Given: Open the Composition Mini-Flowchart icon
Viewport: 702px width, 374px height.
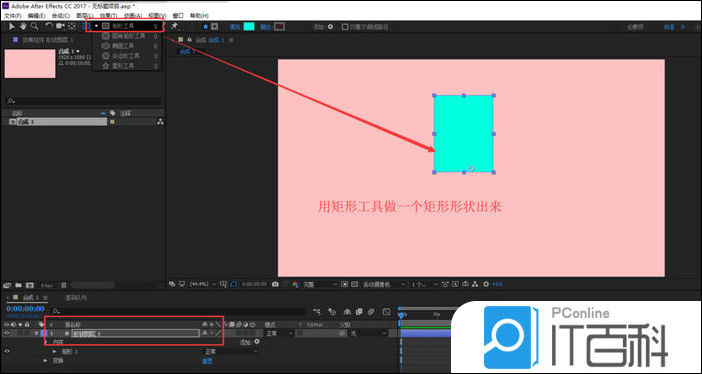Looking at the screenshot, I should coord(317,311).
